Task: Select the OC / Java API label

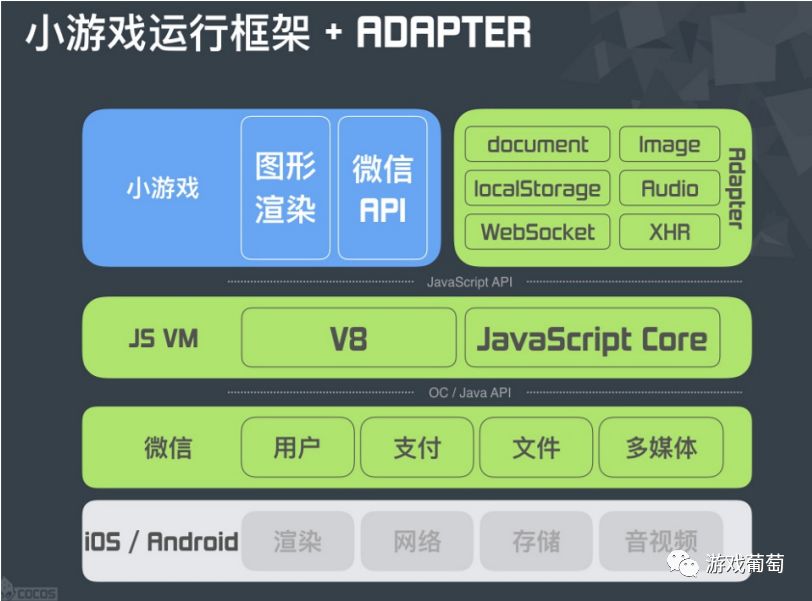Action: click(x=469, y=392)
